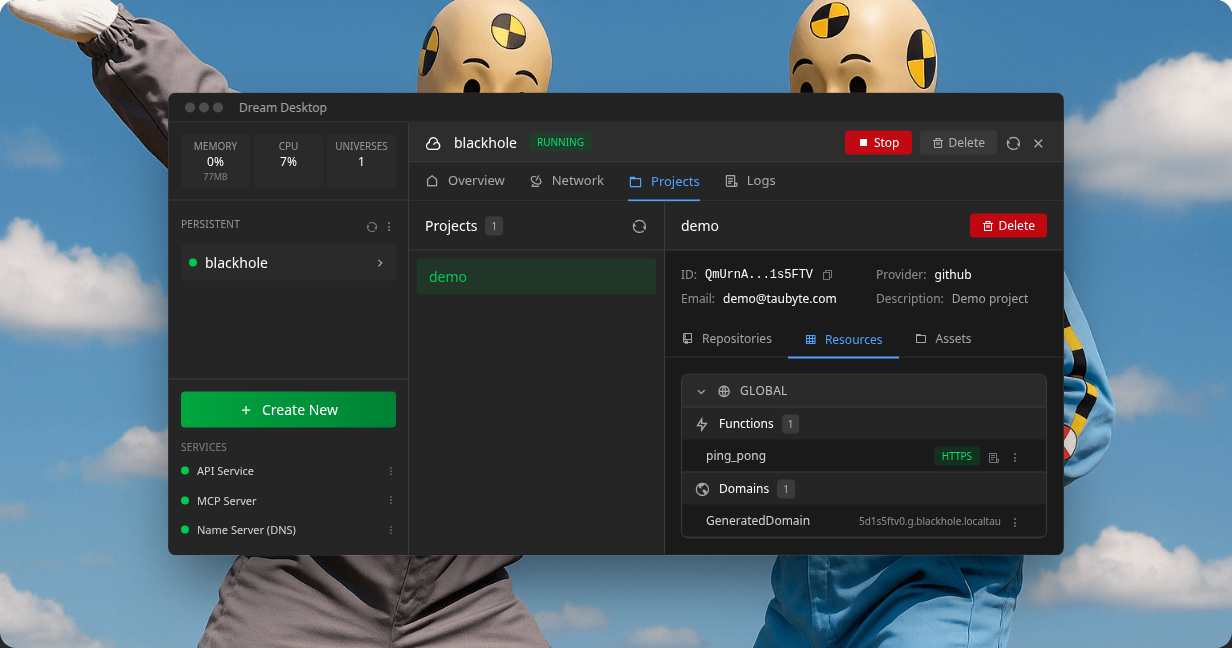This screenshot has height=648, width=1232.
Task: Click the Functions lightning icon under GLOBAL
Action: [702, 423]
